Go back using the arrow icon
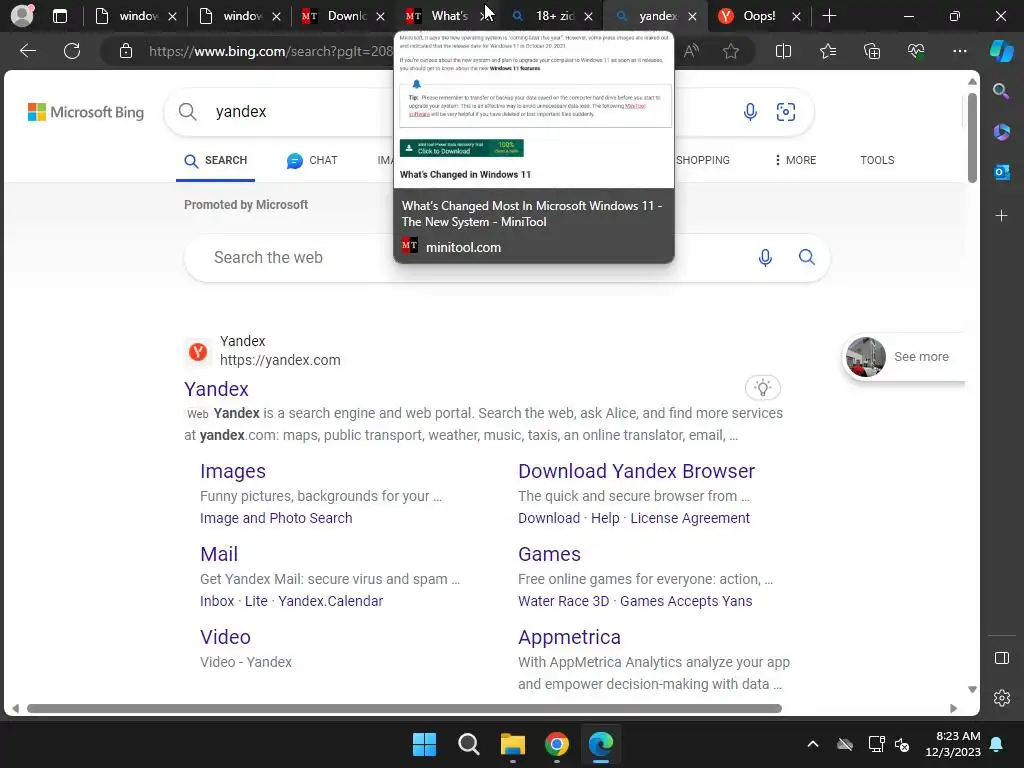 click(x=27, y=51)
